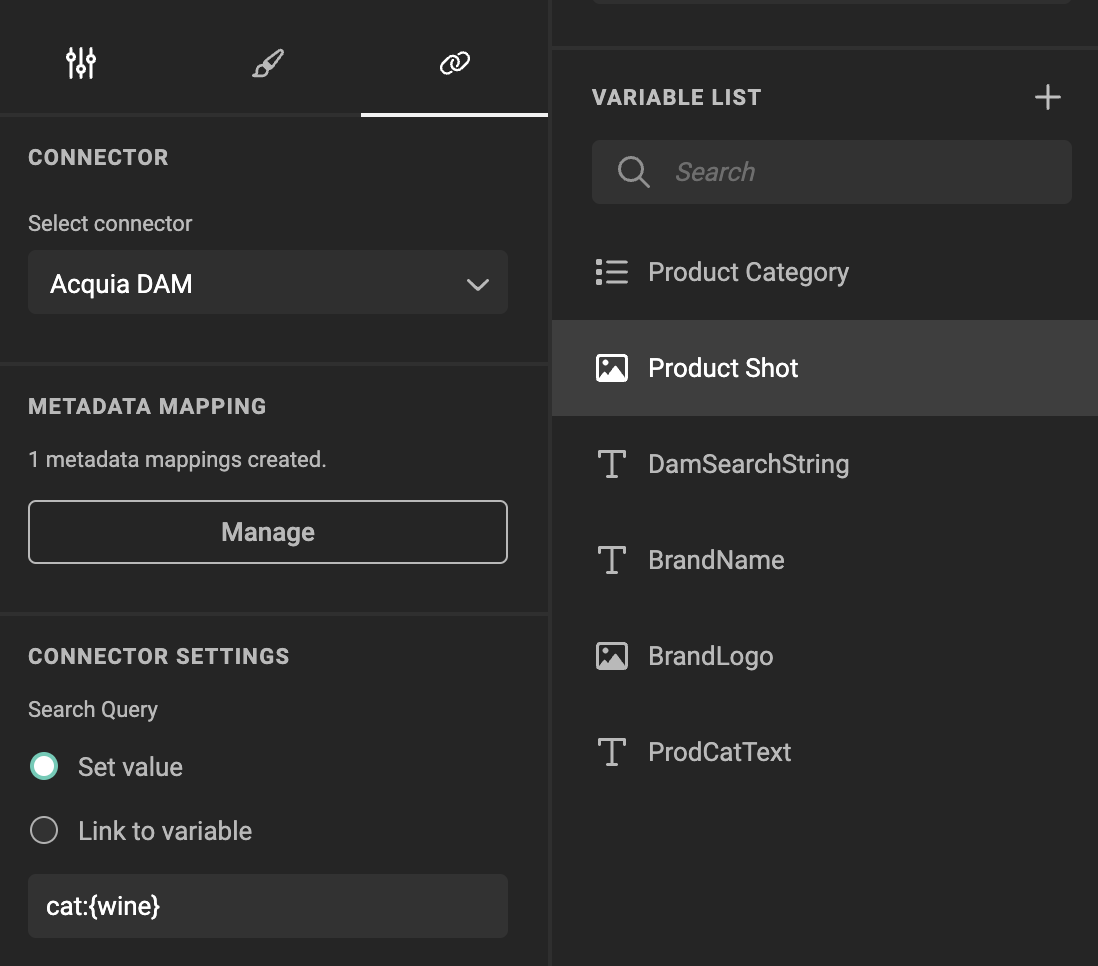
Task: Manage metadata mappings
Action: 267,532
